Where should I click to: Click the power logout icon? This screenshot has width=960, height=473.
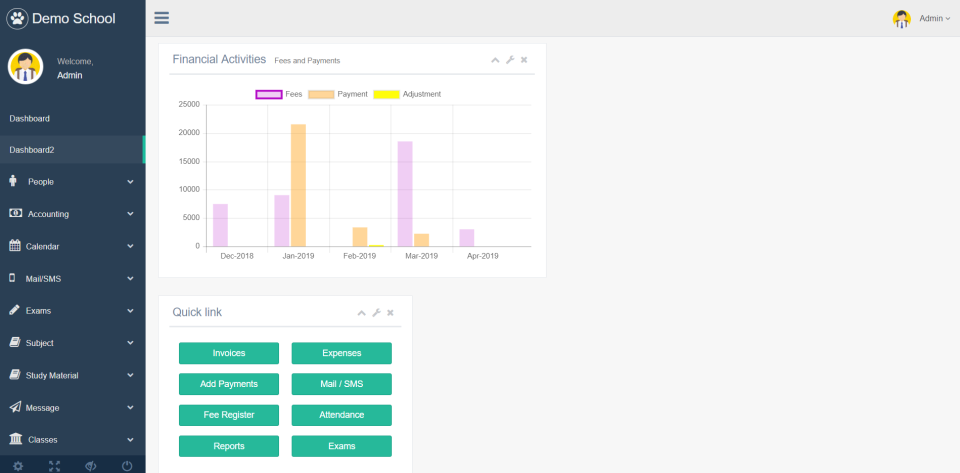[127, 466]
